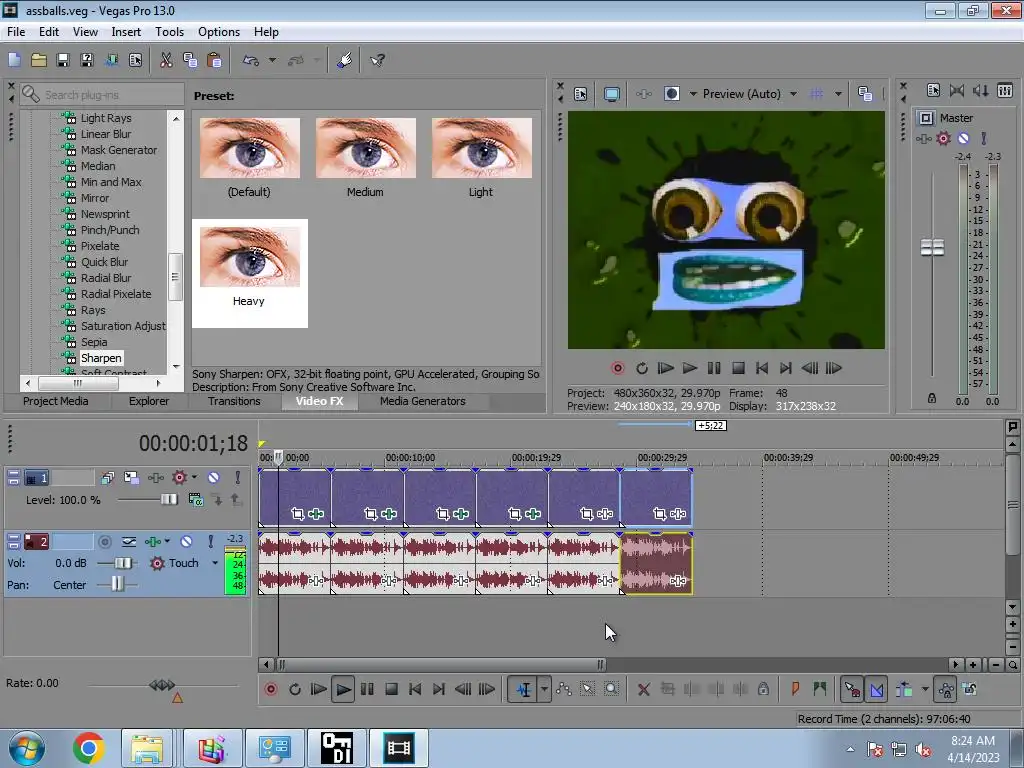1024x768 pixels.
Task: Mute video track 1
Action: tap(214, 478)
